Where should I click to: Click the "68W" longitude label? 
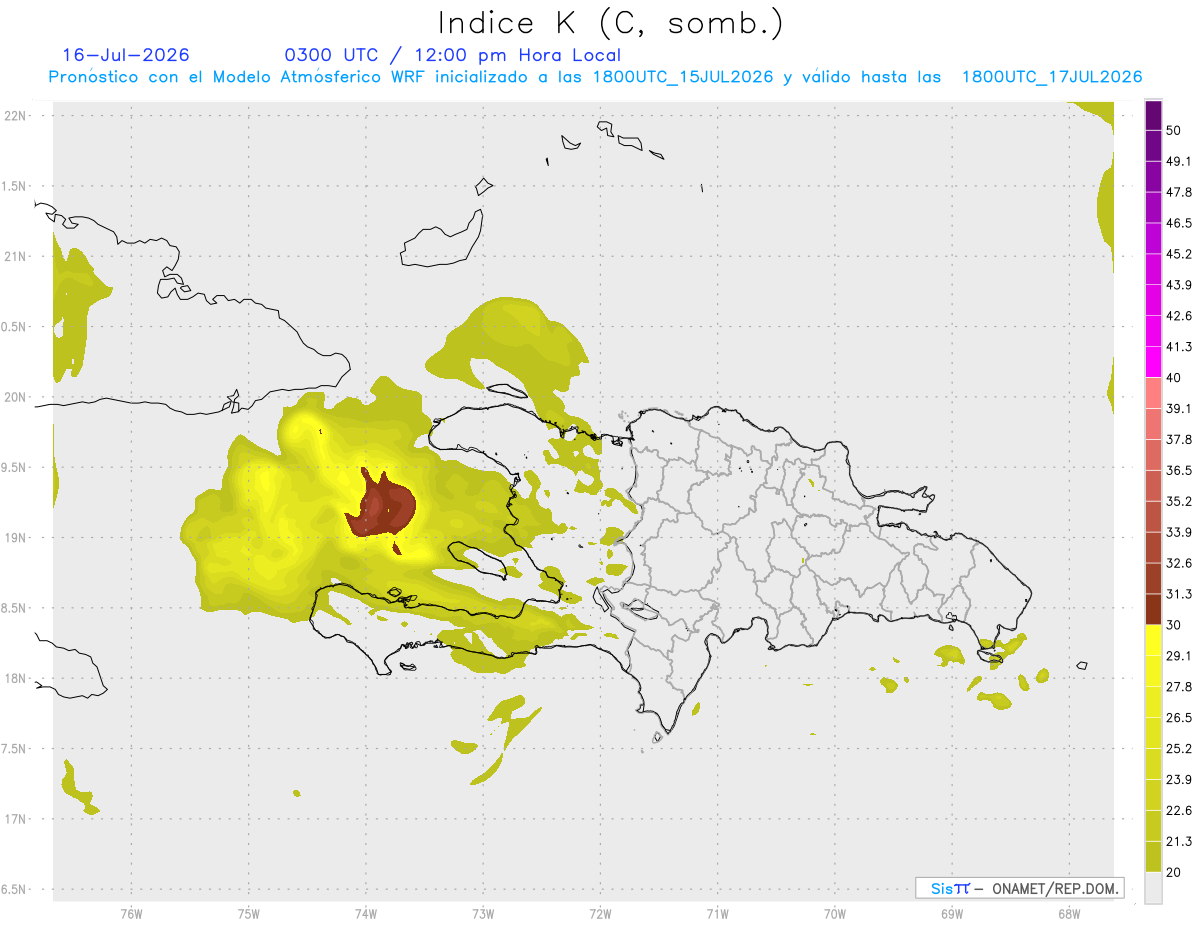point(1069,913)
